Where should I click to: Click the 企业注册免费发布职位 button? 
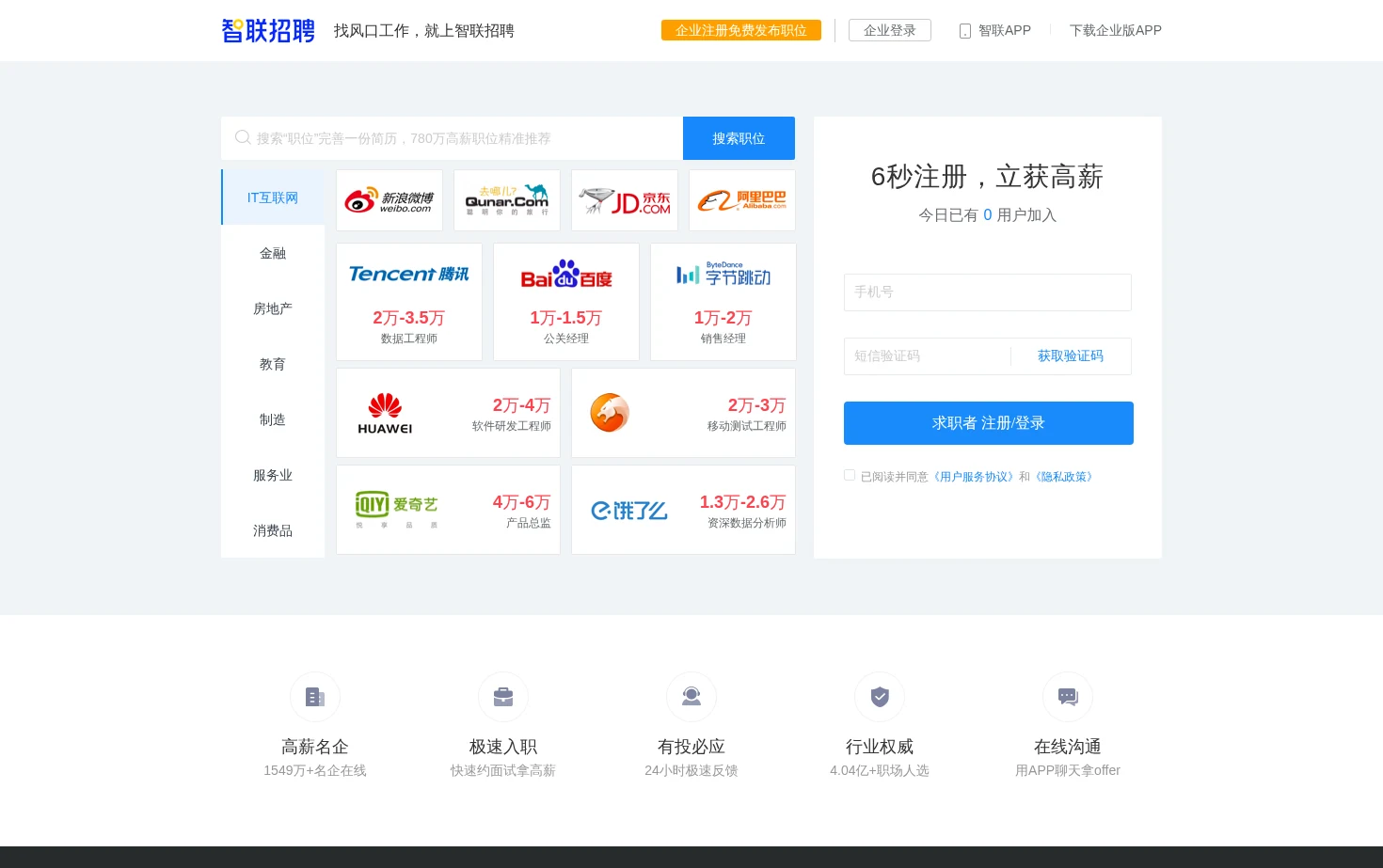pyautogui.click(x=741, y=30)
